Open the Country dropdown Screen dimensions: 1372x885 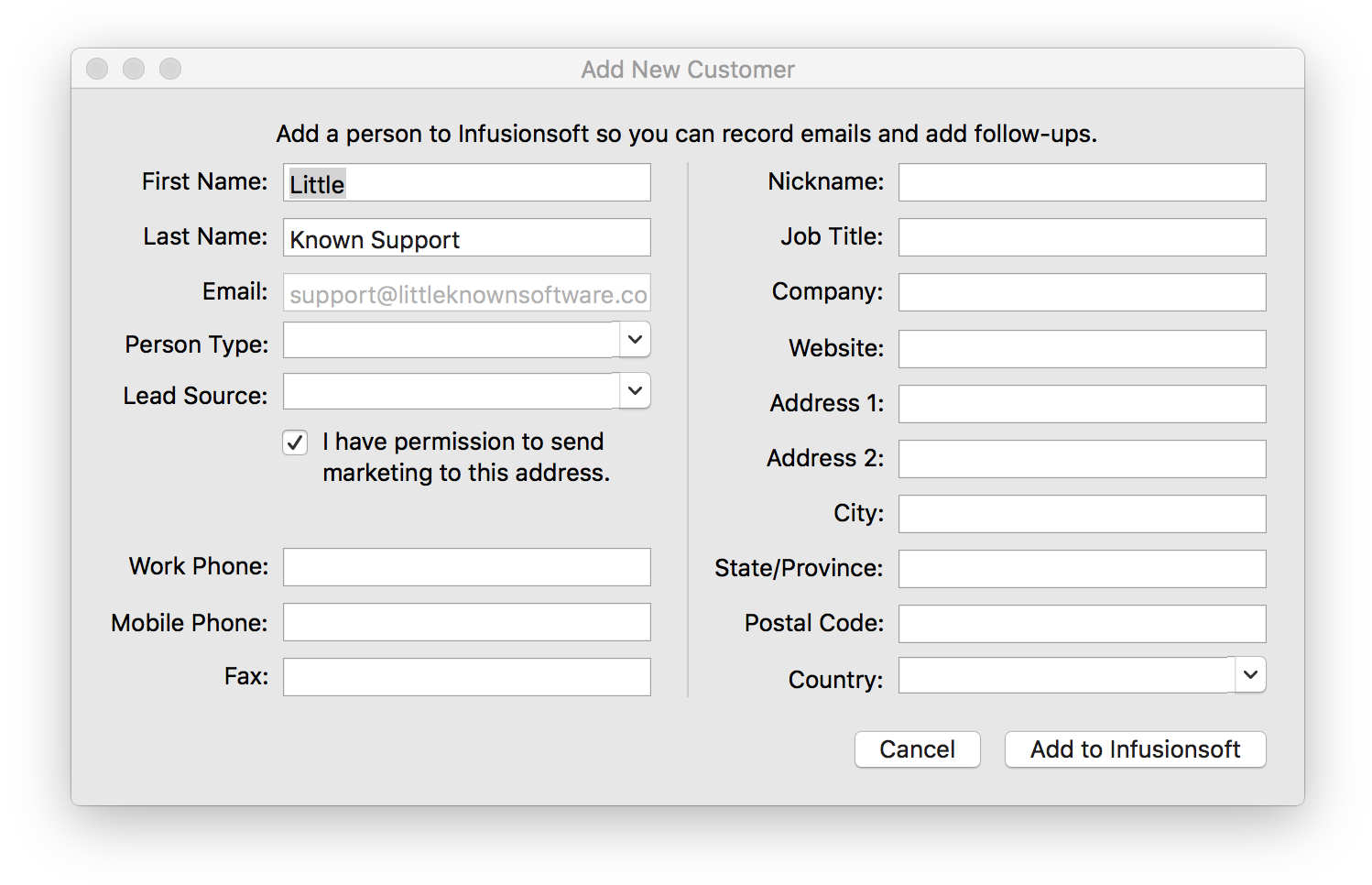(1250, 675)
